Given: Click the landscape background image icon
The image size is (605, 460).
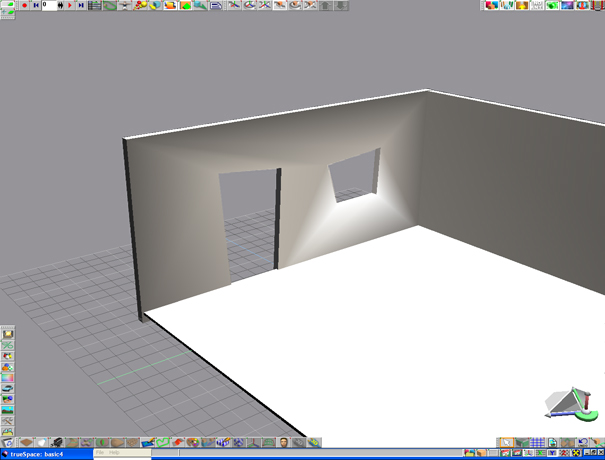Looking at the screenshot, I should pos(7,411).
